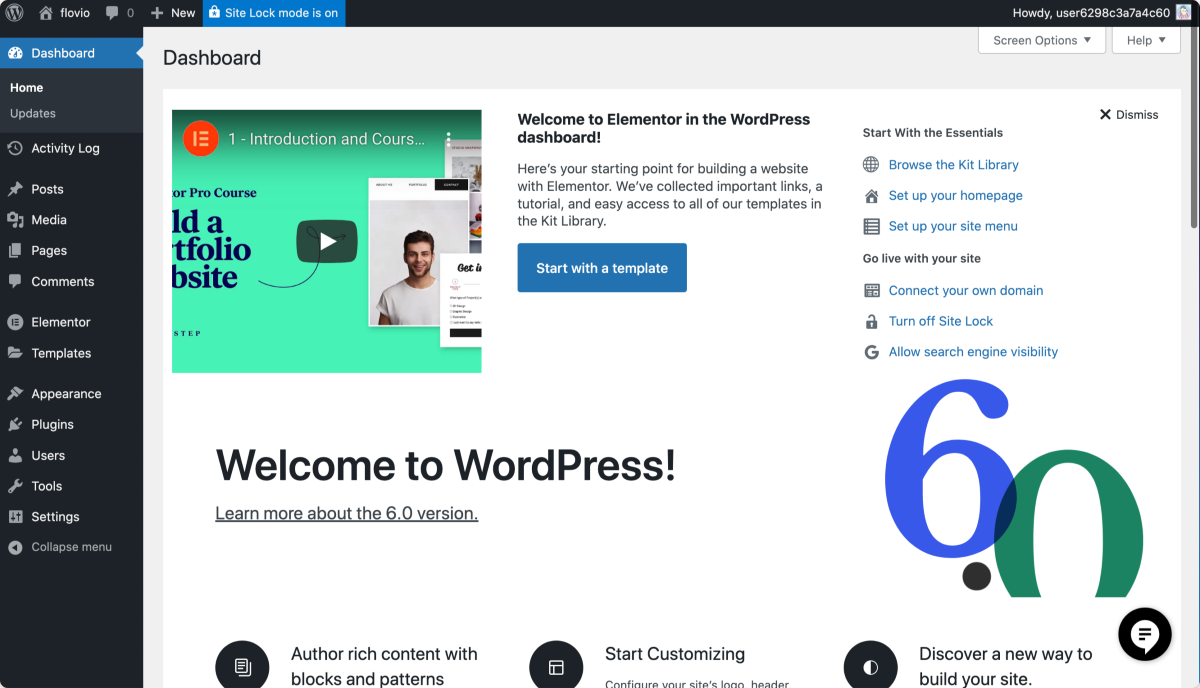
Task: Click the Media icon in sidebar
Action: pyautogui.click(x=15, y=220)
